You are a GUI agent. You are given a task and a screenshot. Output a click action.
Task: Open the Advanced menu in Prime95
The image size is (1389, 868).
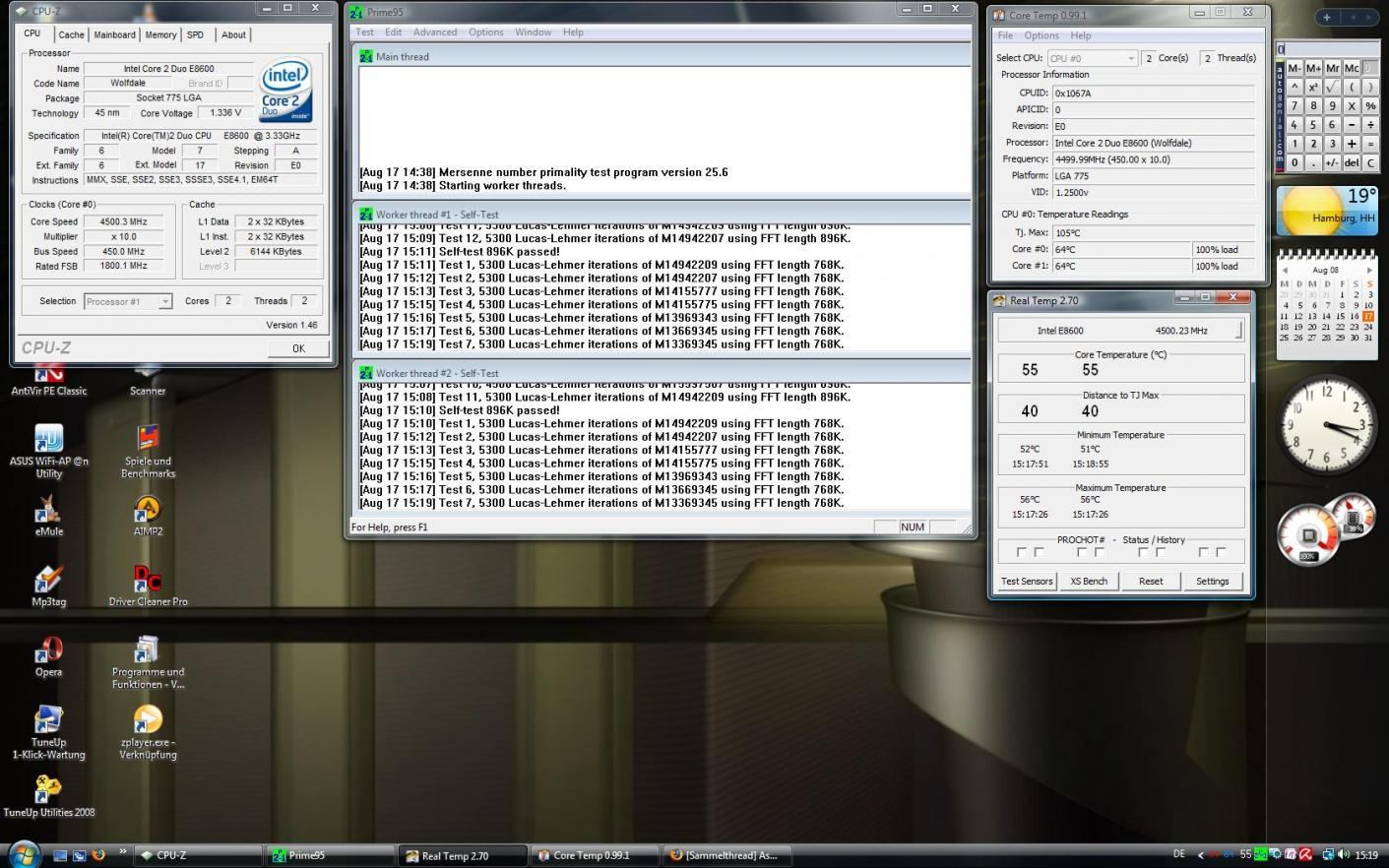435,32
